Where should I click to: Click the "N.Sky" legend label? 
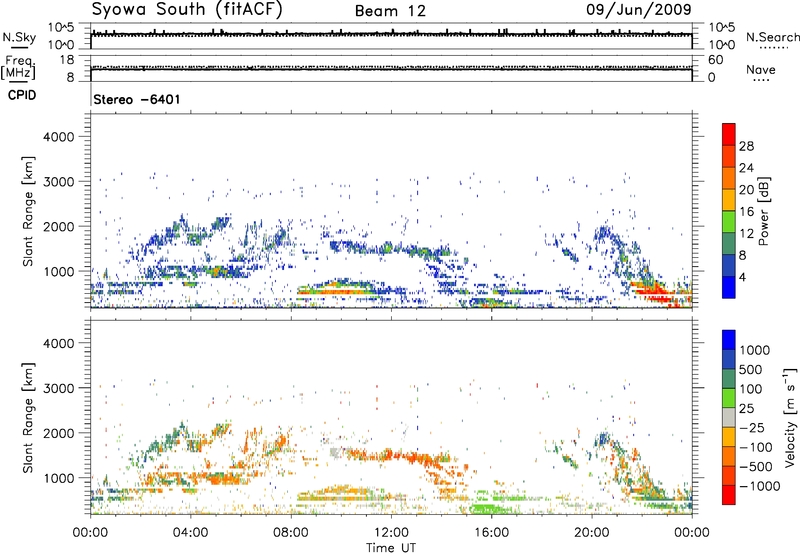(x=19, y=37)
